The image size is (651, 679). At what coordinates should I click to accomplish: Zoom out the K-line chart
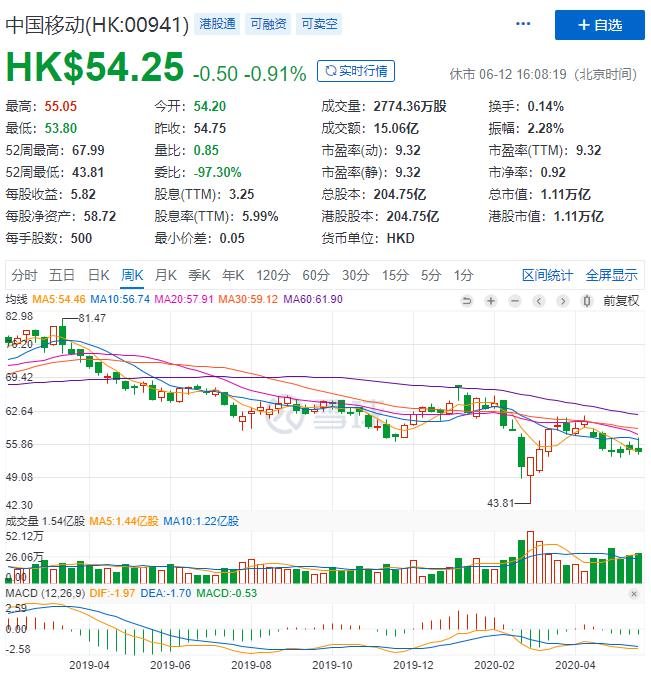click(x=515, y=301)
